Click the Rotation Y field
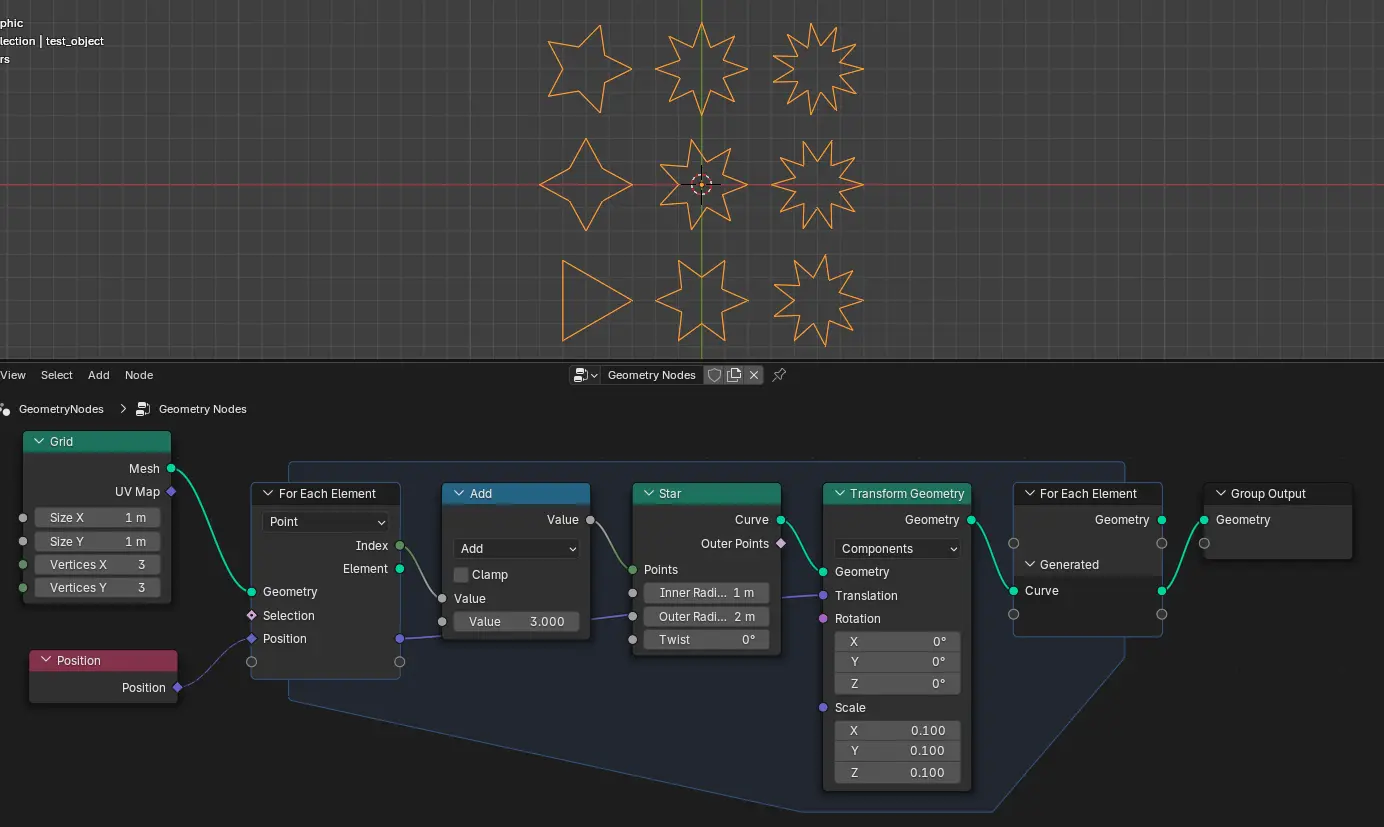The width and height of the screenshot is (1384, 827). [x=897, y=662]
